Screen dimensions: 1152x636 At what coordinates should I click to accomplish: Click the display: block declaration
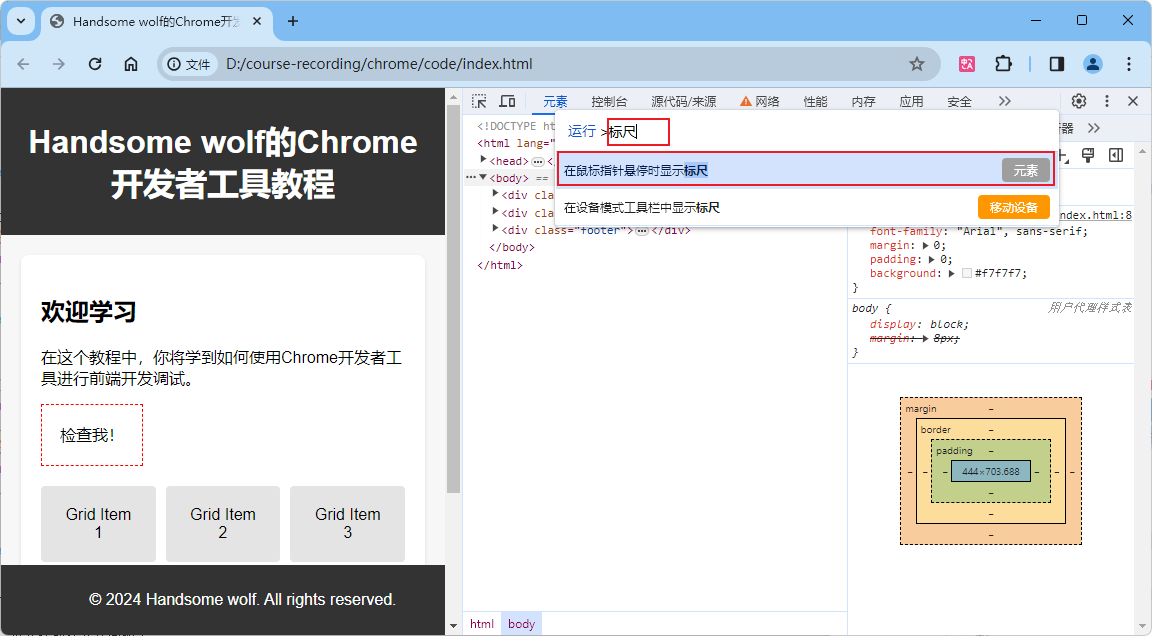coord(919,324)
